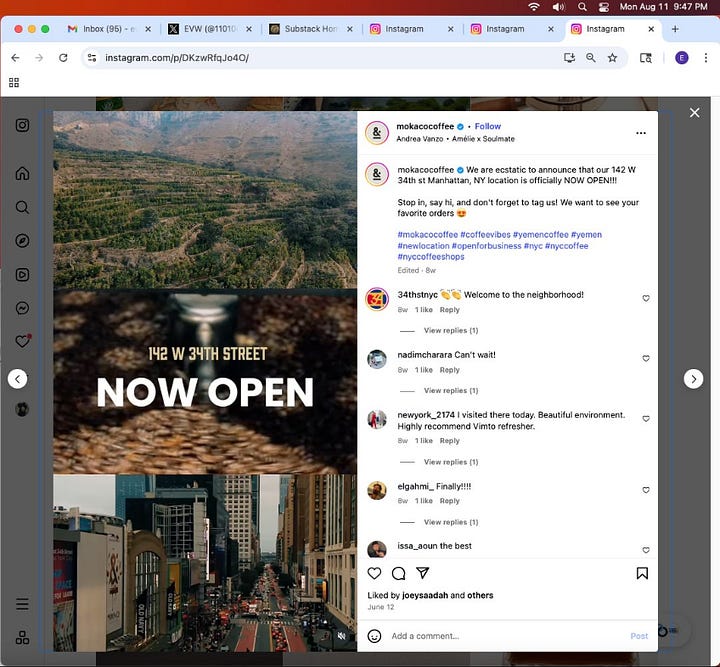Switch to the Gmail Inbox tab
Viewport: 720px width, 667px height.
[109, 29]
